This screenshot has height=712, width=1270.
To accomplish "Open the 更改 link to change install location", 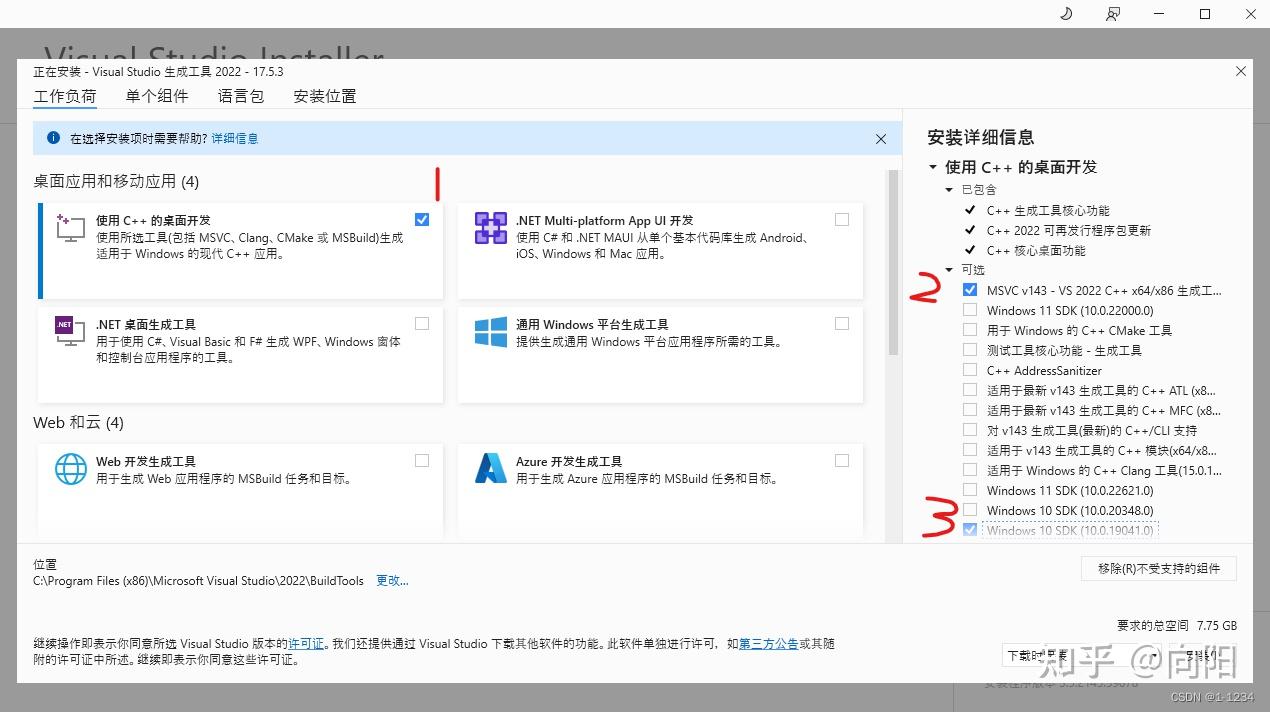I will (x=392, y=581).
